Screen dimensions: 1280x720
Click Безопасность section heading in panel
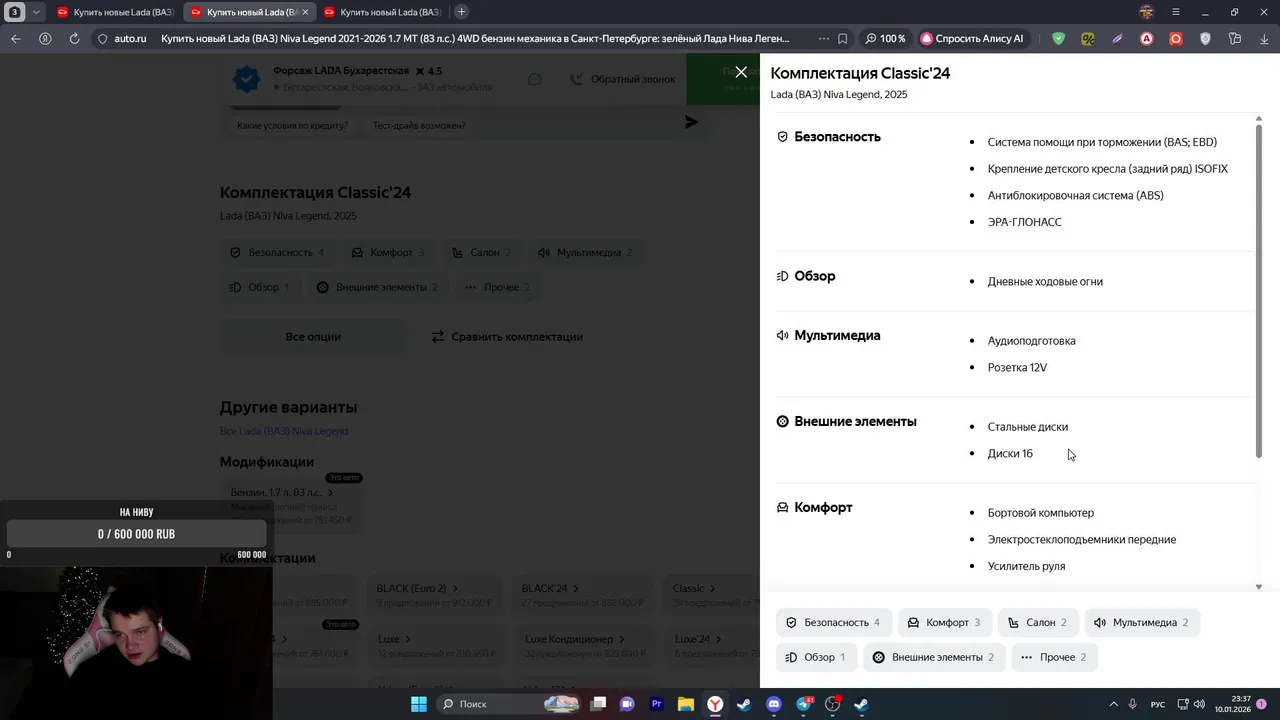(837, 137)
